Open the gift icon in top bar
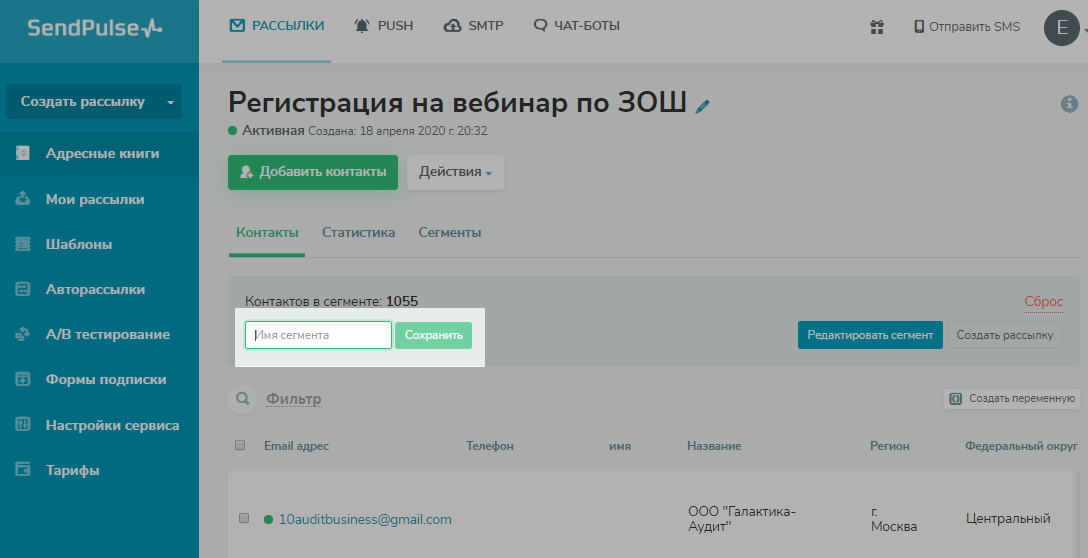 [x=877, y=27]
